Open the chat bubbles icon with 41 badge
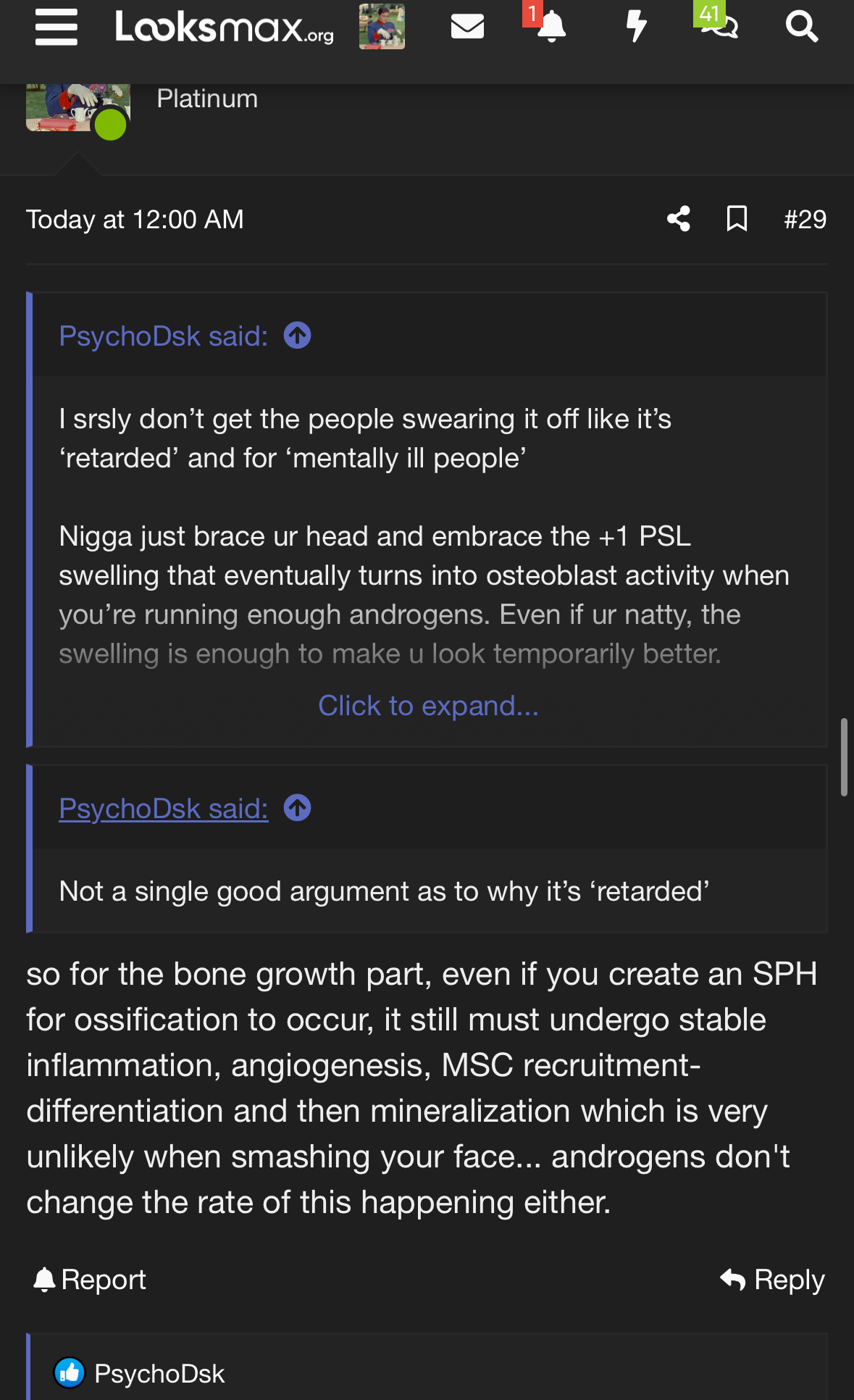The width and height of the screenshot is (854, 1400). coord(719,27)
